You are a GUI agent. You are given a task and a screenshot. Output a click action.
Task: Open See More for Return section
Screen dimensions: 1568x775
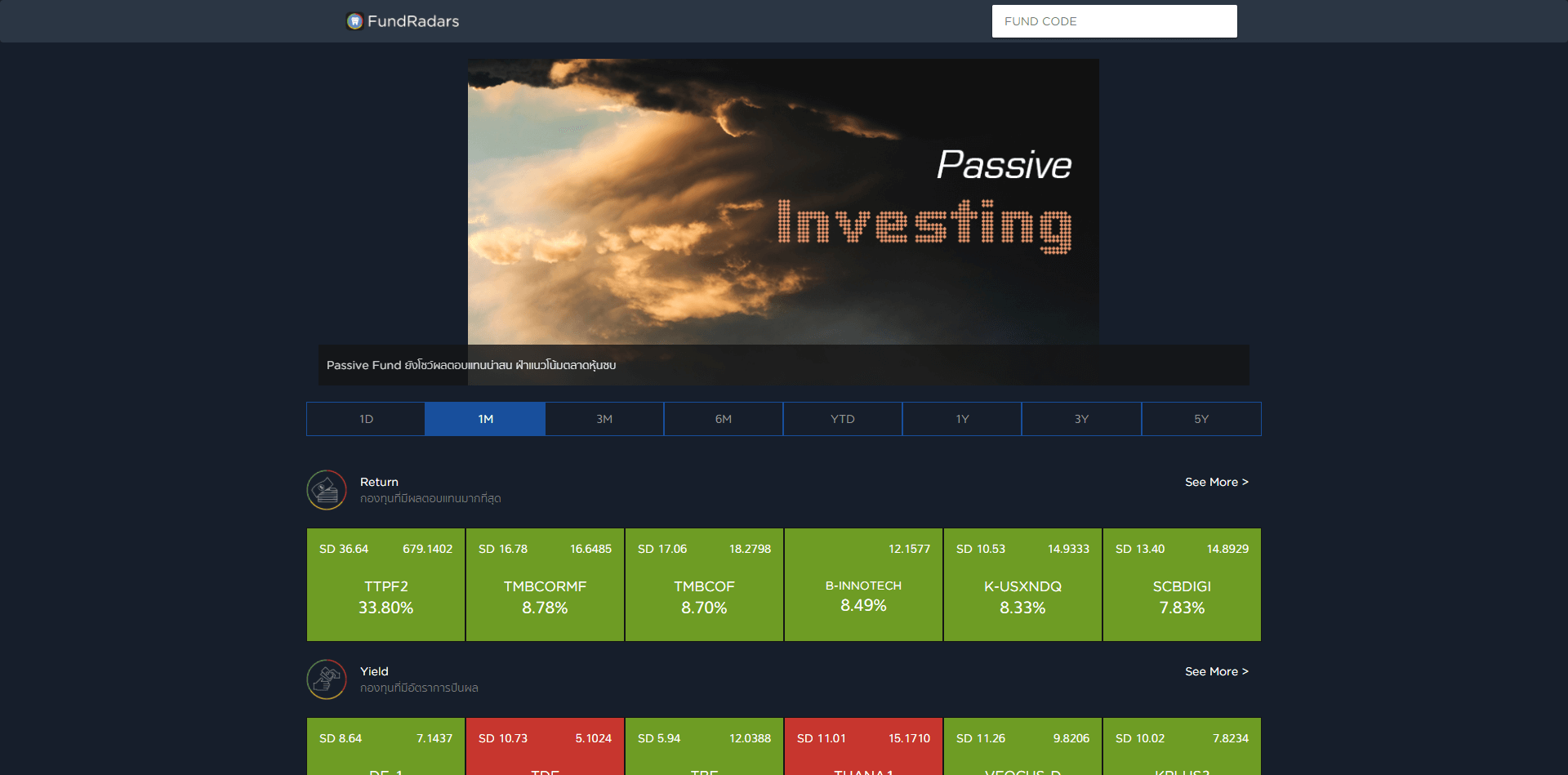coord(1217,482)
